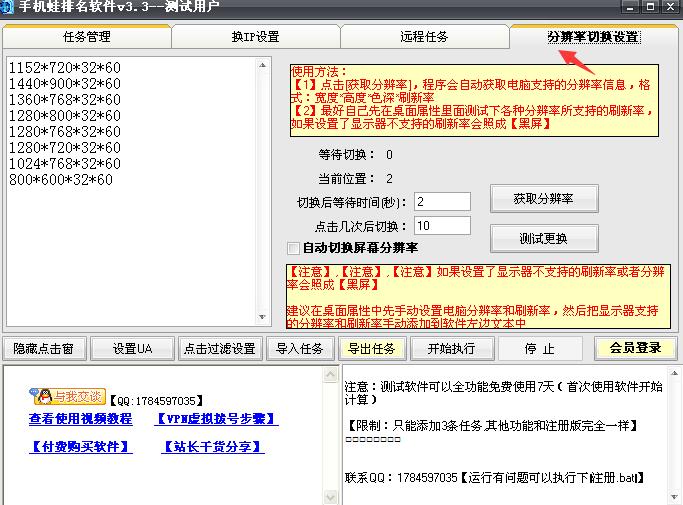Viewport: 683px width, 505px height.
Task: Open 设置UA settings
Action: (x=132, y=349)
